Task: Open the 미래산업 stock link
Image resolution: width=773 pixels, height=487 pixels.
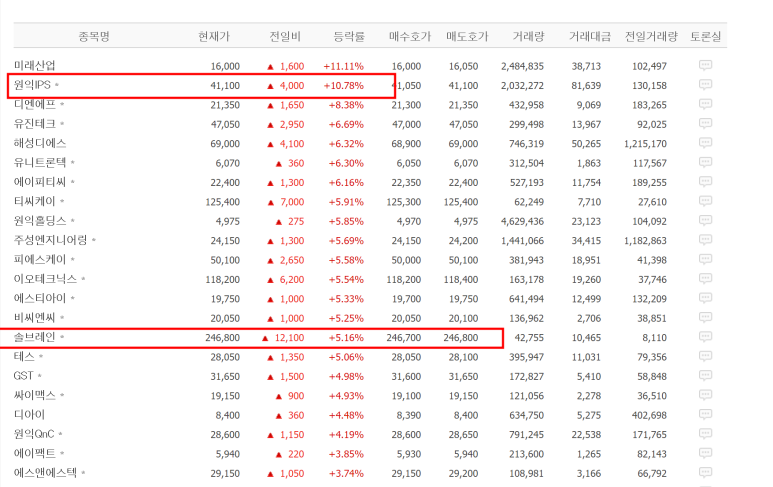Action: pos(35,66)
